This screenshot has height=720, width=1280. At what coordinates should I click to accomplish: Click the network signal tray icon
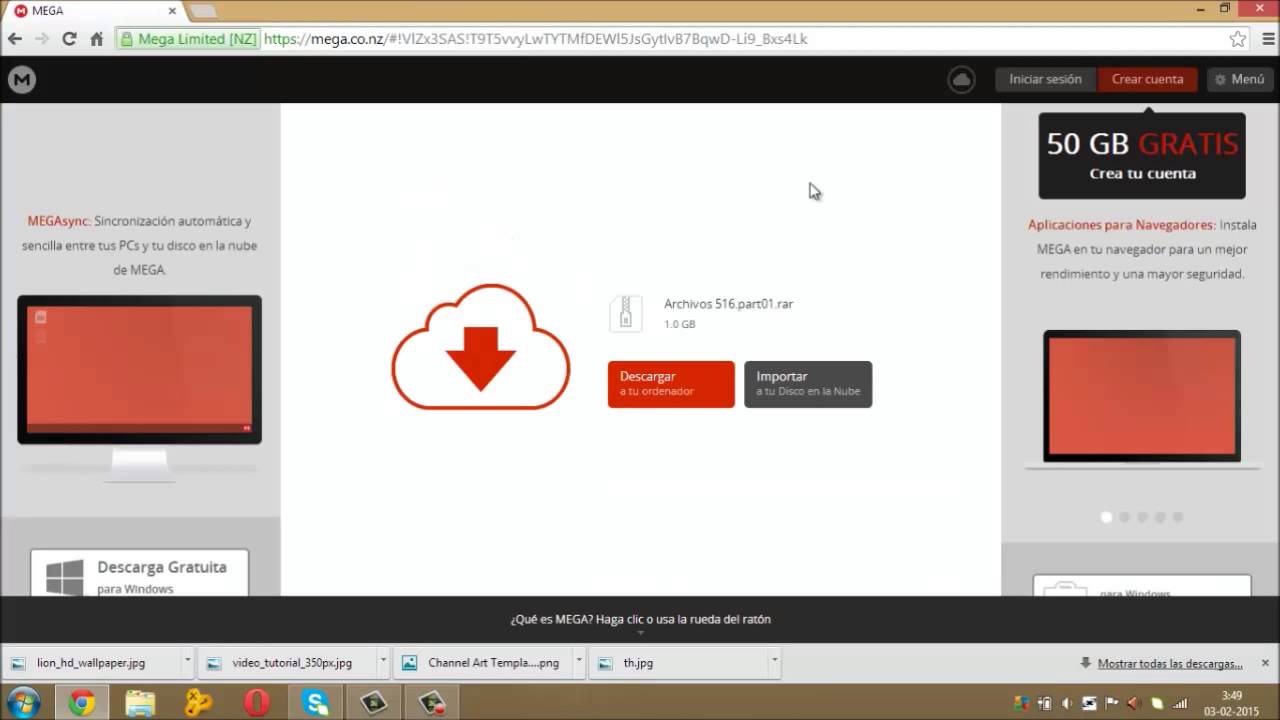coord(1180,703)
